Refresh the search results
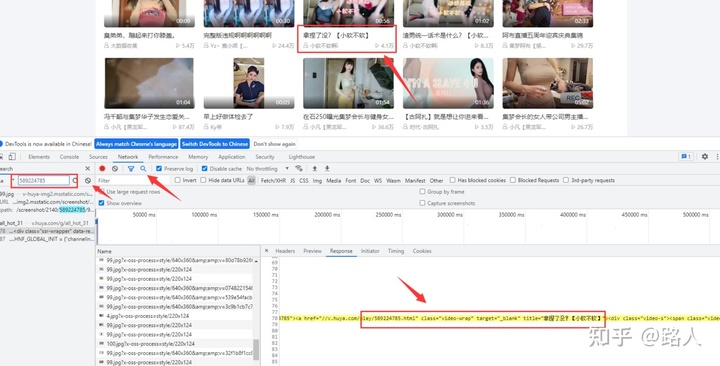The height and width of the screenshot is (366, 720). (x=75, y=180)
